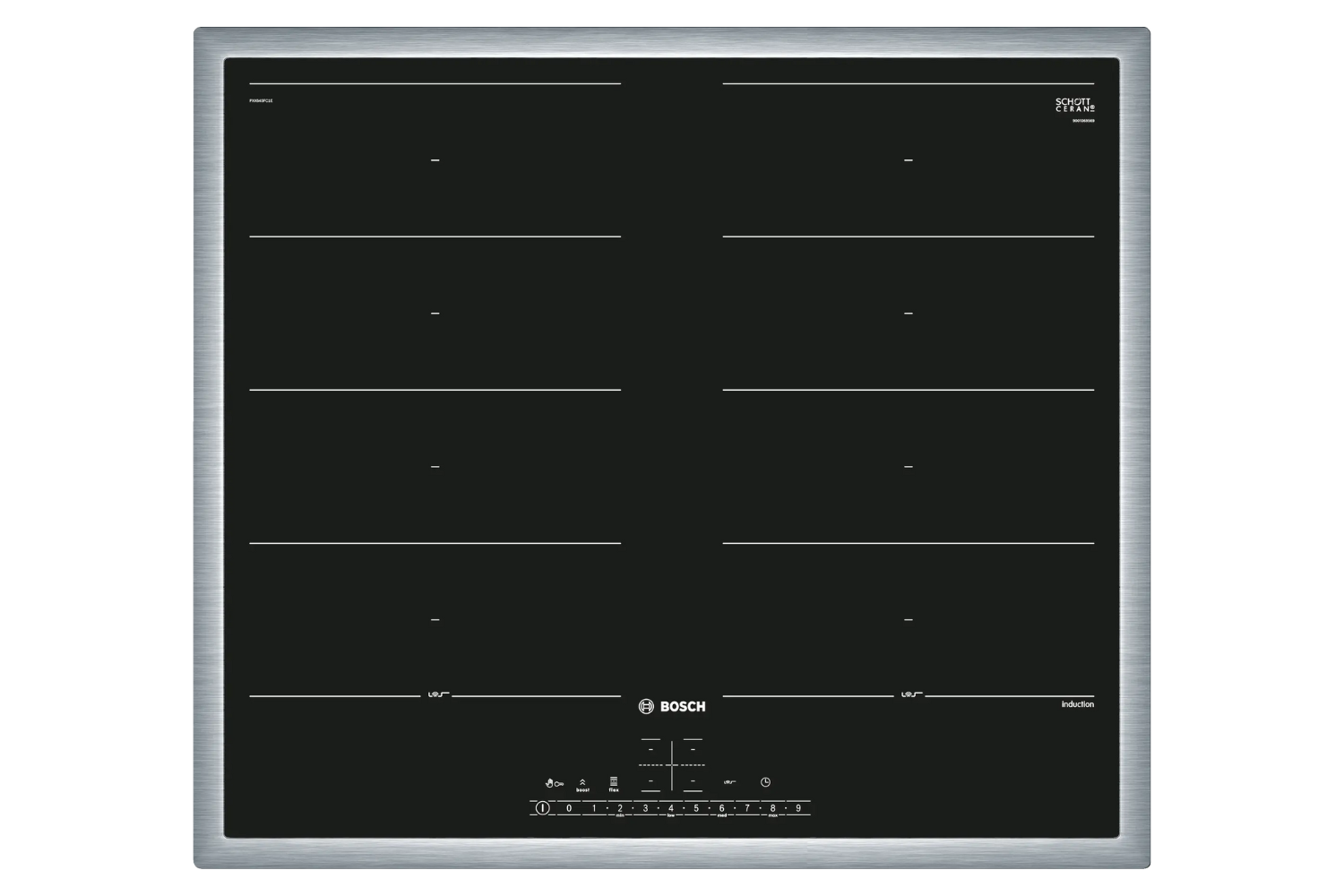Select the top-left zone in the selector
Viewport: 1344px width, 896px height.
click(x=651, y=749)
